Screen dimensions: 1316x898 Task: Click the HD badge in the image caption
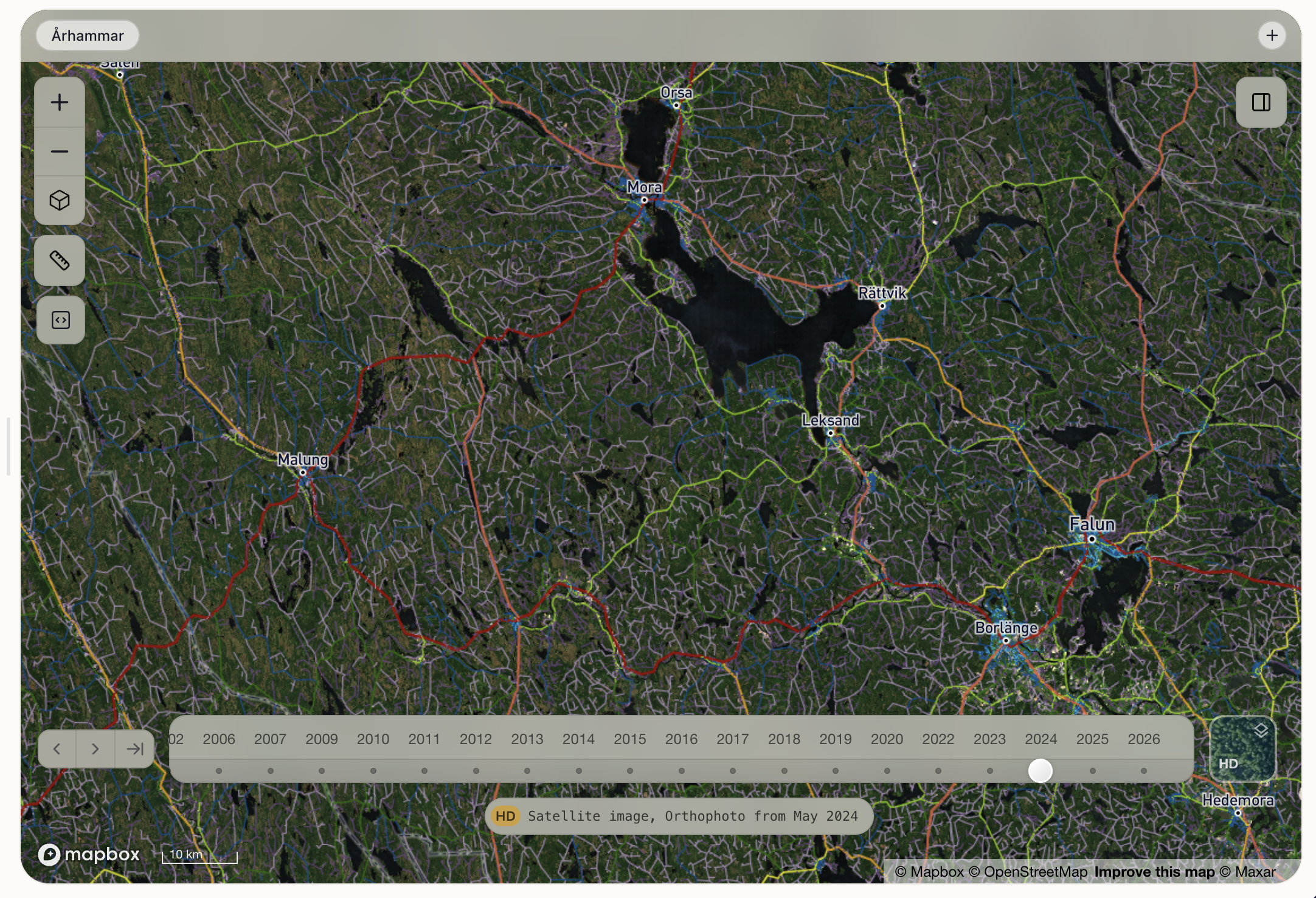point(505,816)
